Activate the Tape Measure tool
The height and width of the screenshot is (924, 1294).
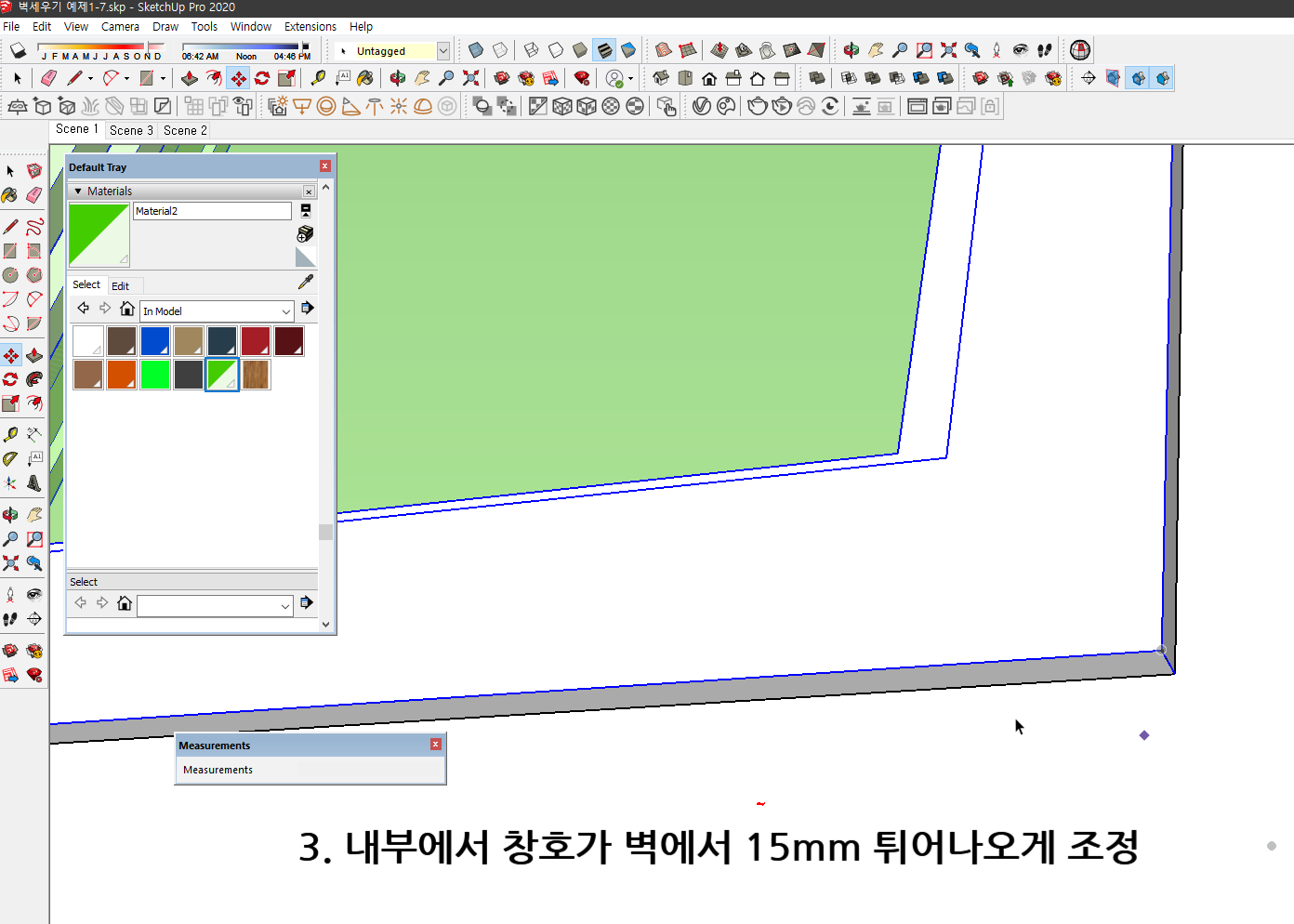(11, 433)
